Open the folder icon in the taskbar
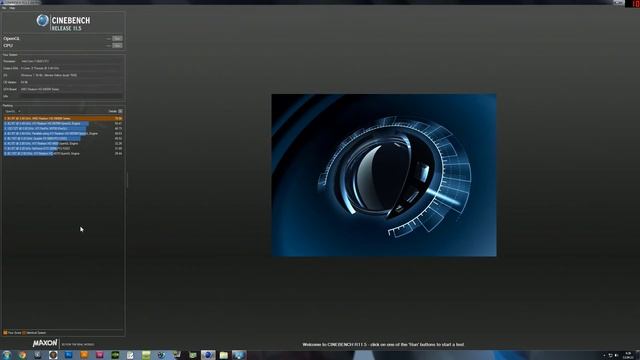This screenshot has height=360, width=640. tap(223, 355)
